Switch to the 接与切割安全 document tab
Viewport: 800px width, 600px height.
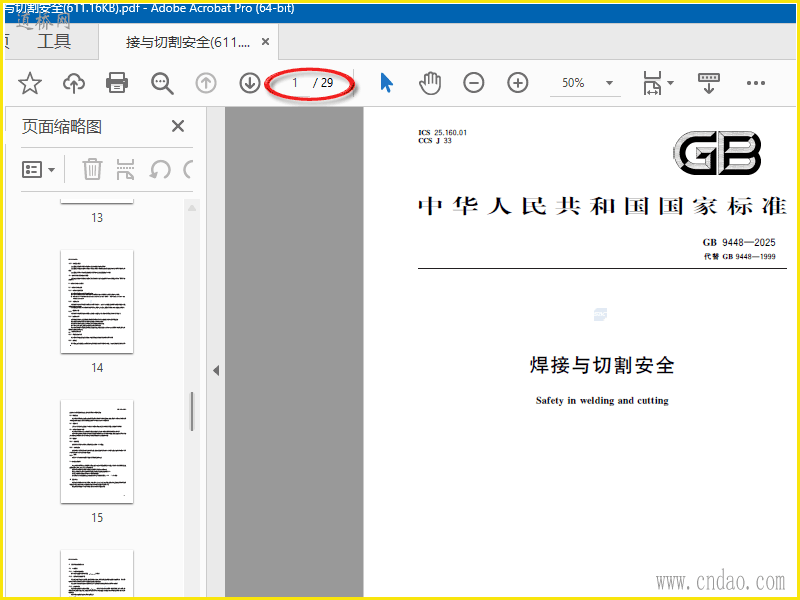pos(188,42)
